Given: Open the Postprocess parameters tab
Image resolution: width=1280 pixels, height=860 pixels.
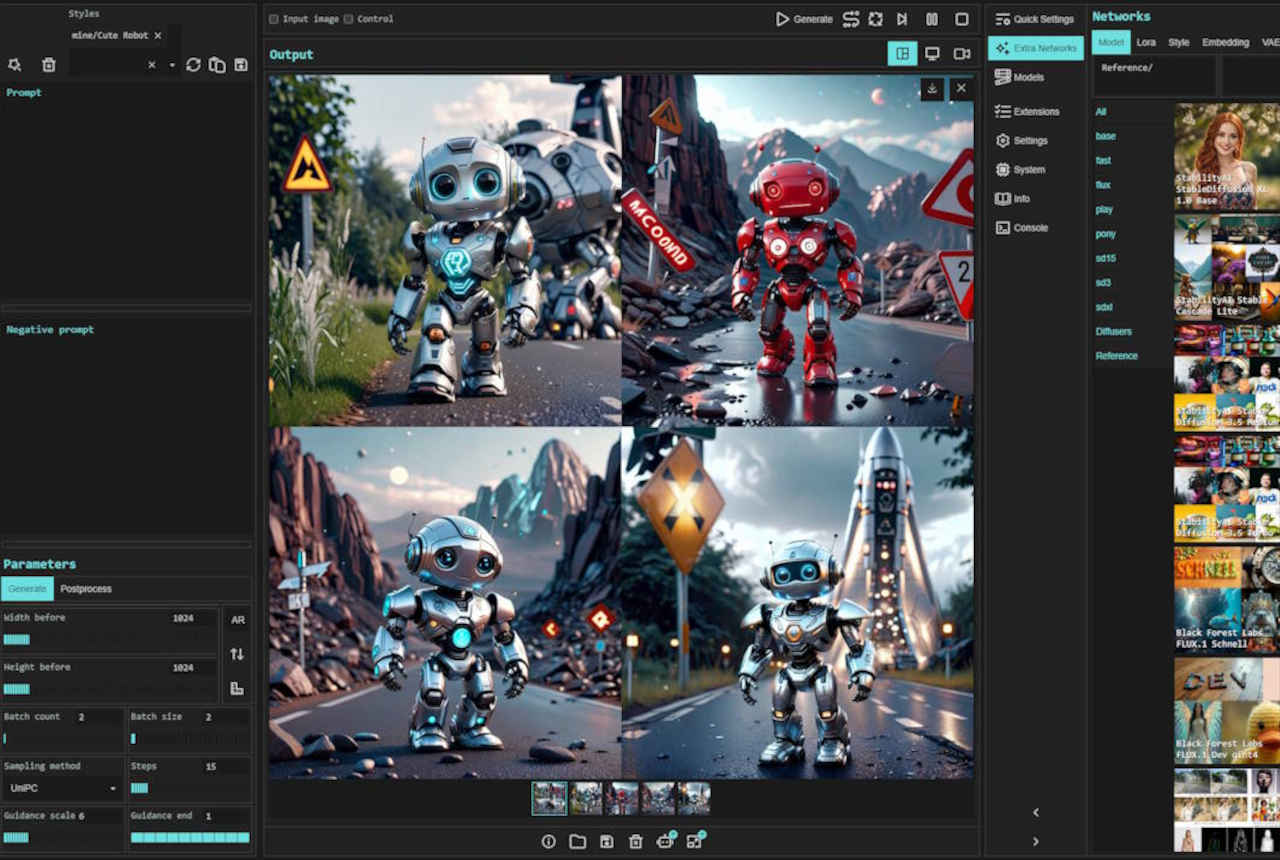Looking at the screenshot, I should click(x=86, y=589).
